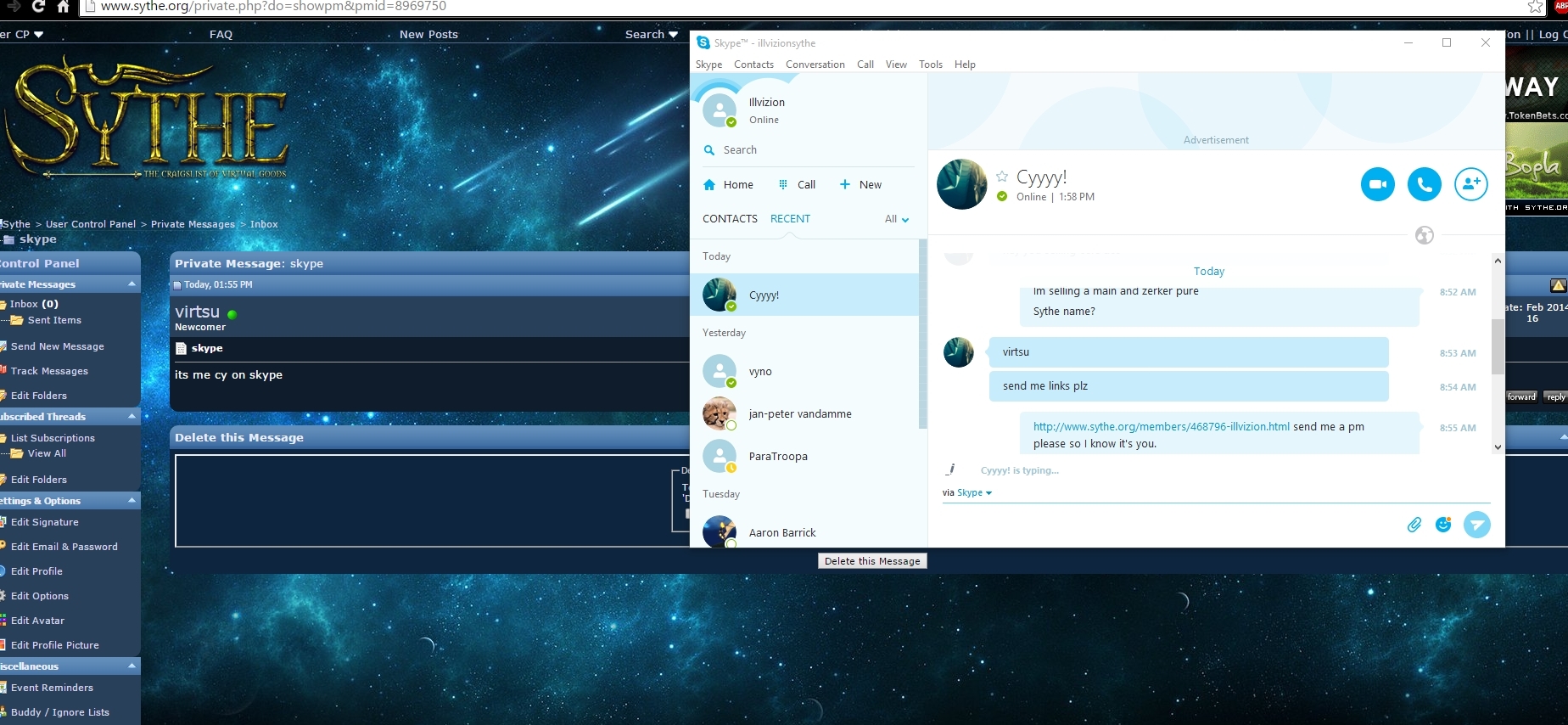Open the Call dial pad icon
This screenshot has height=725, width=1568.
[x=783, y=184]
